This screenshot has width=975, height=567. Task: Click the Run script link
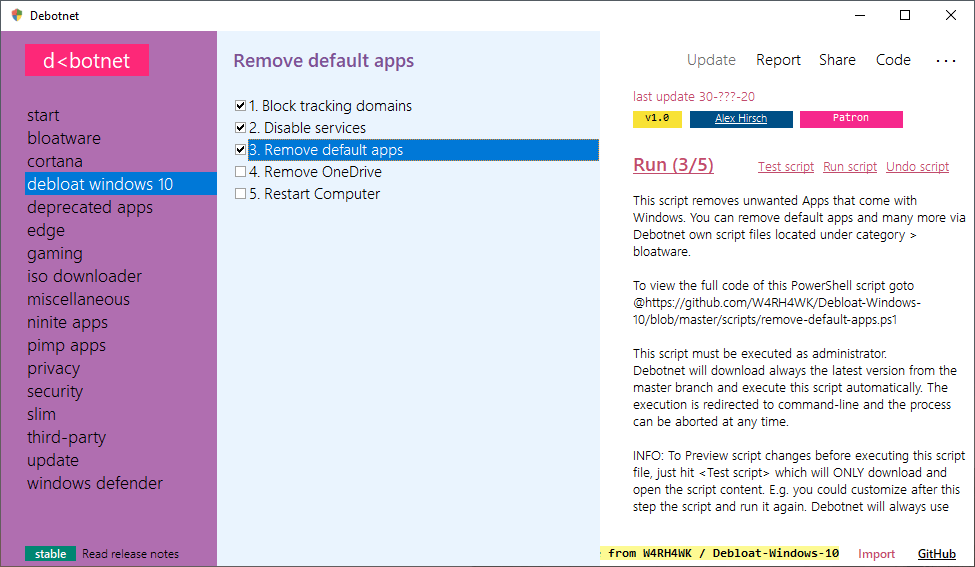[849, 167]
